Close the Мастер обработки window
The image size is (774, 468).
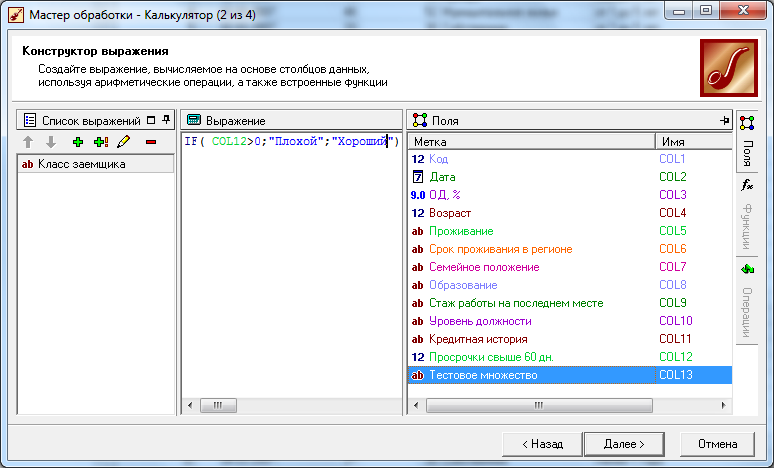point(743,10)
